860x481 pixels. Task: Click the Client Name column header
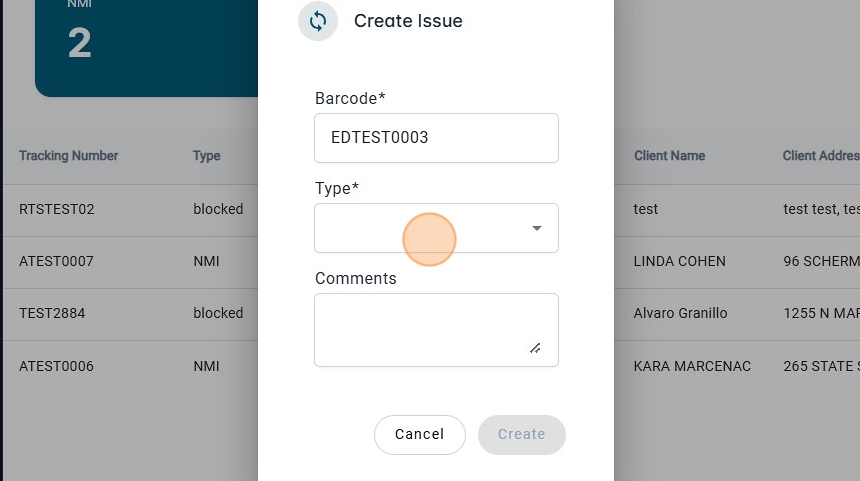click(669, 156)
